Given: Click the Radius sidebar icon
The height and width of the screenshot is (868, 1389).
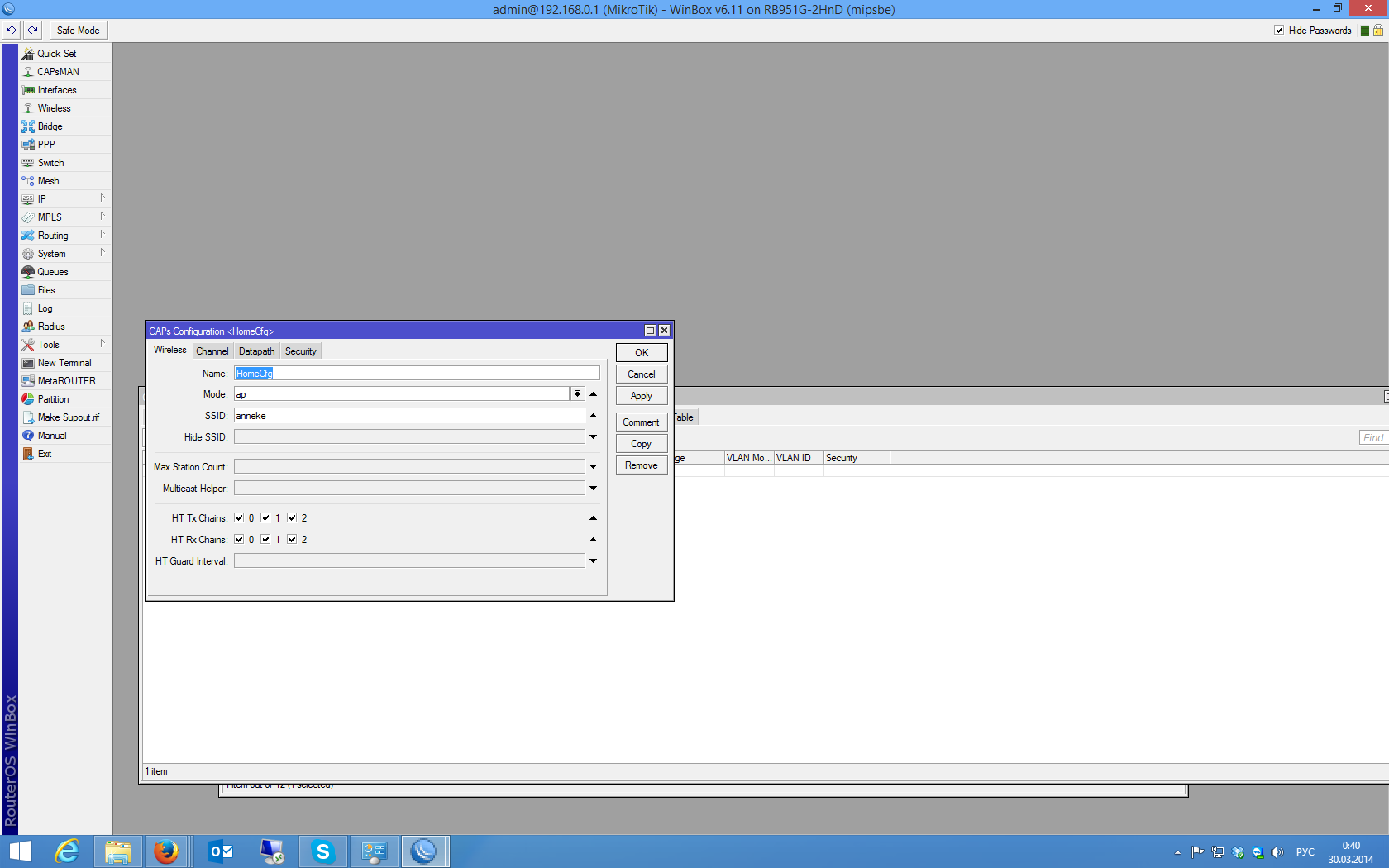Looking at the screenshot, I should (28, 327).
